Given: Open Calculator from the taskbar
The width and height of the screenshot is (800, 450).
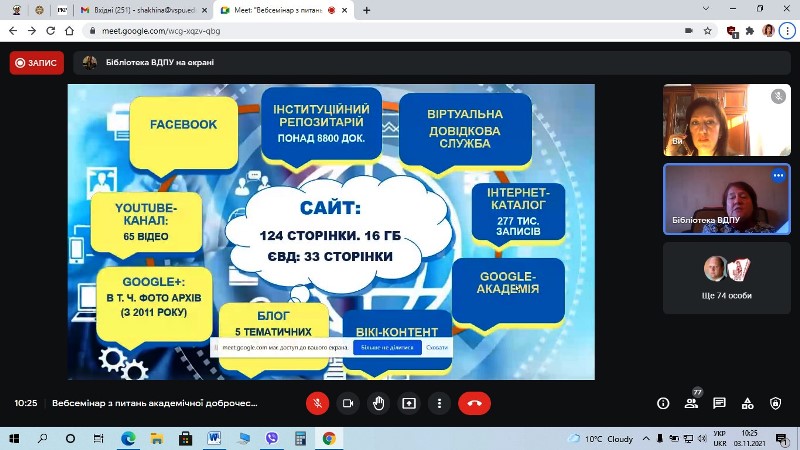Looking at the screenshot, I should 301,438.
